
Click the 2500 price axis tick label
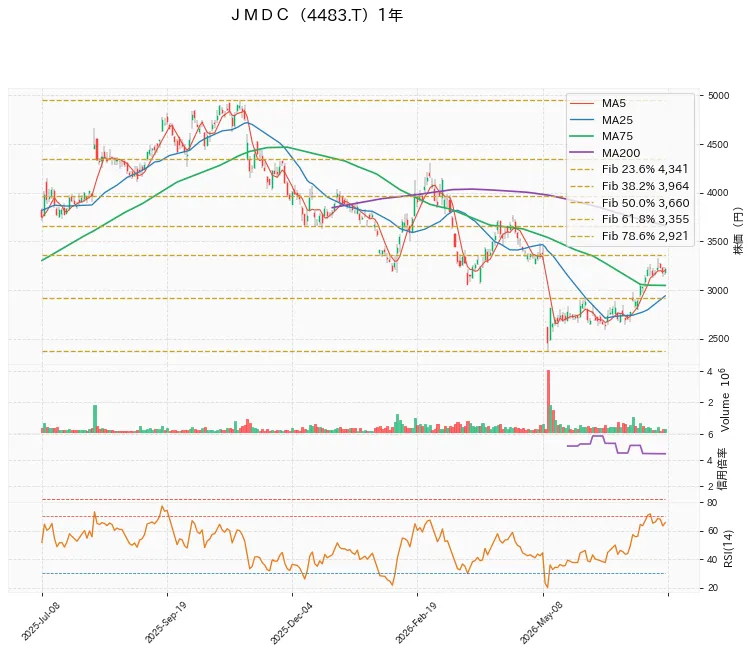point(718,339)
